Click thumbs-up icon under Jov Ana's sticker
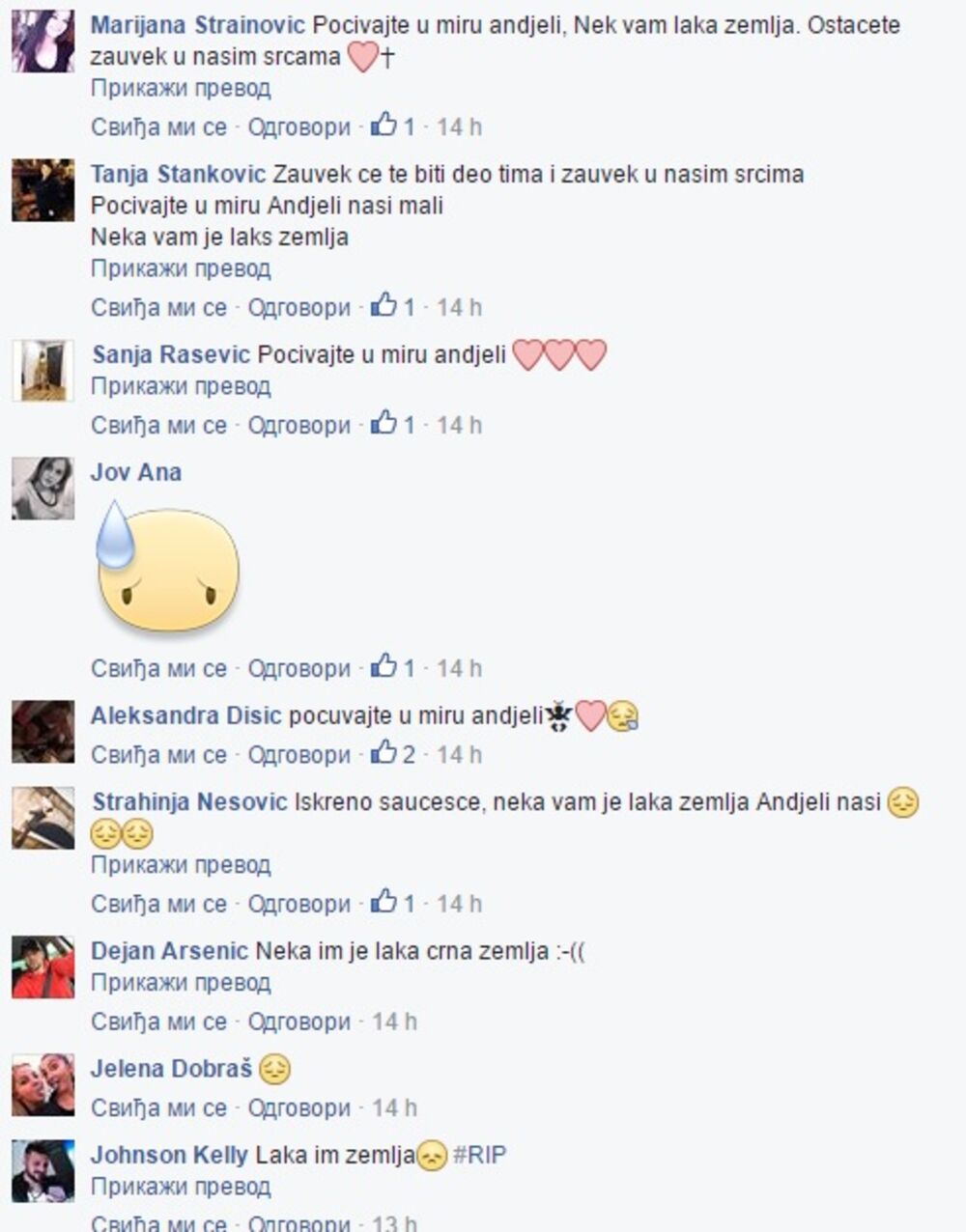The height and width of the screenshot is (1232, 966). click(384, 666)
